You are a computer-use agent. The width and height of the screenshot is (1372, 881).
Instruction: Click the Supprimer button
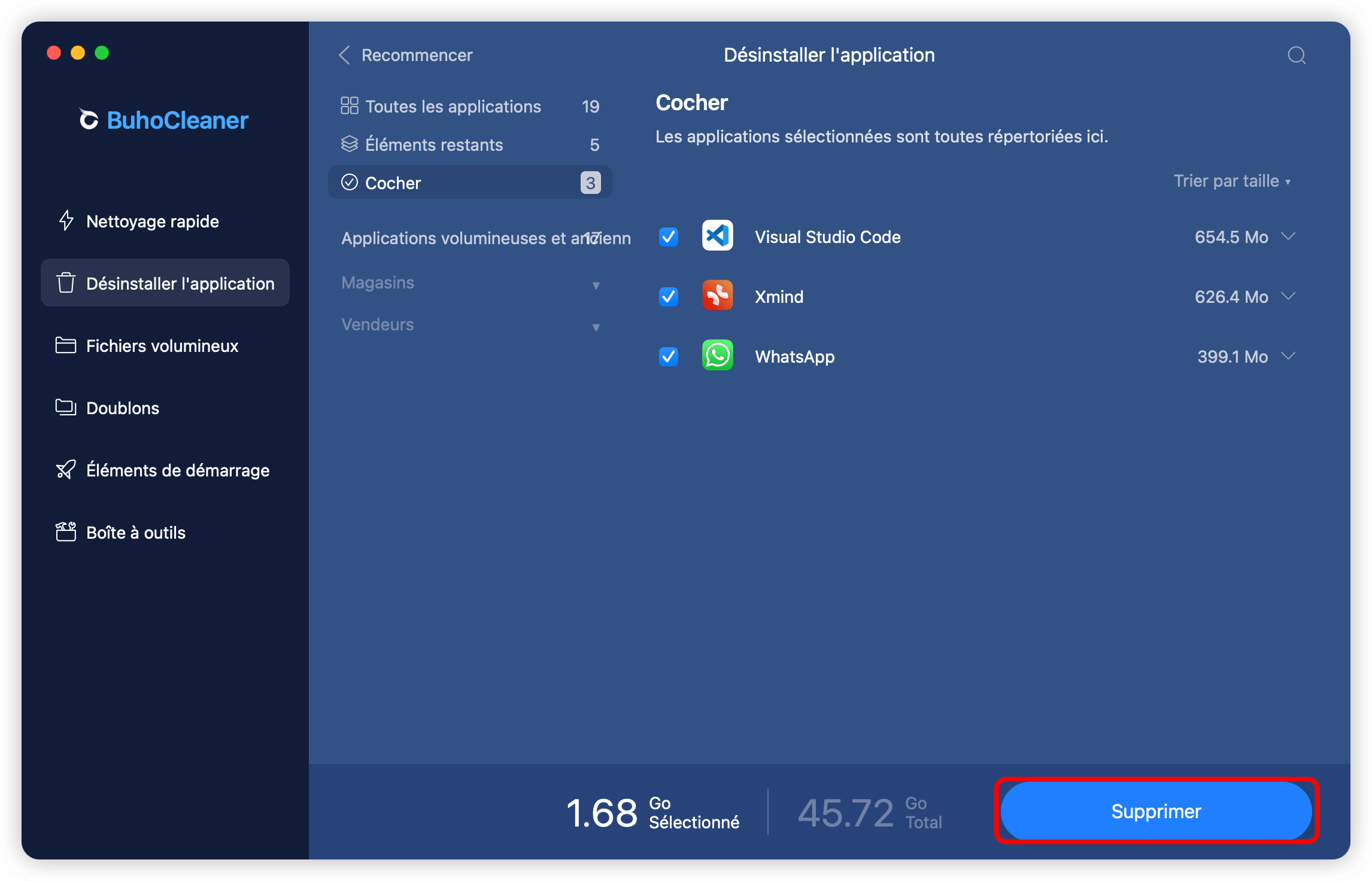1157,811
